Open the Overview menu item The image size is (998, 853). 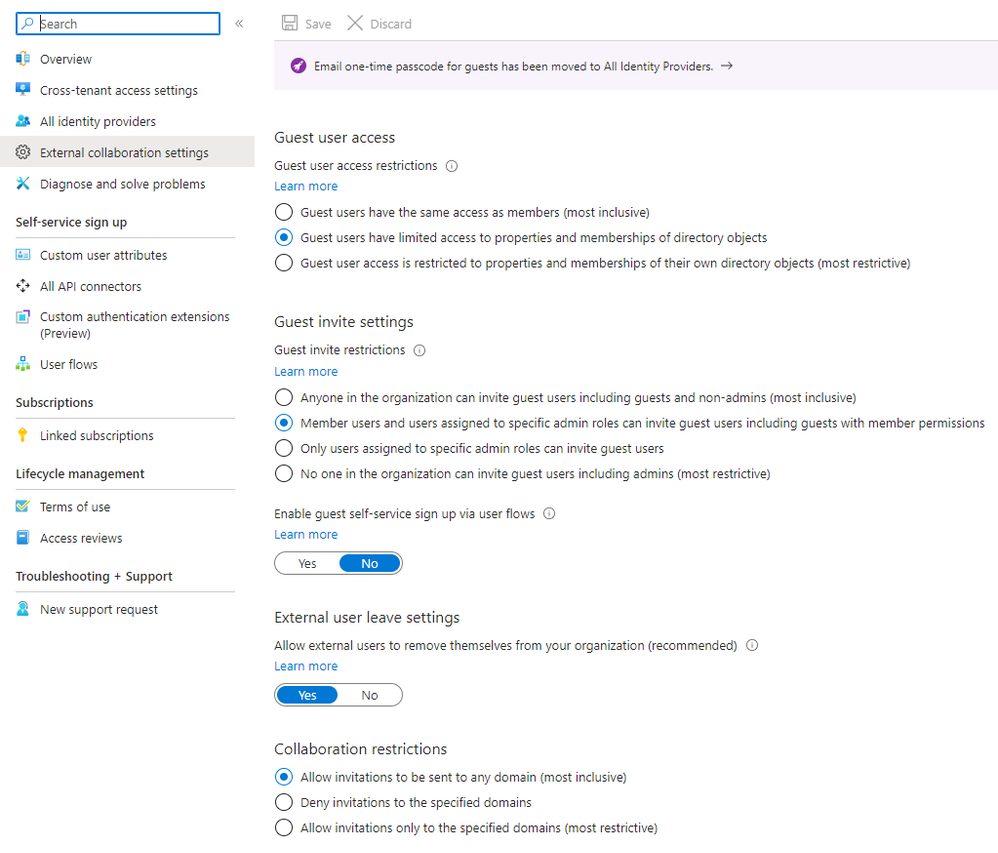[66, 59]
